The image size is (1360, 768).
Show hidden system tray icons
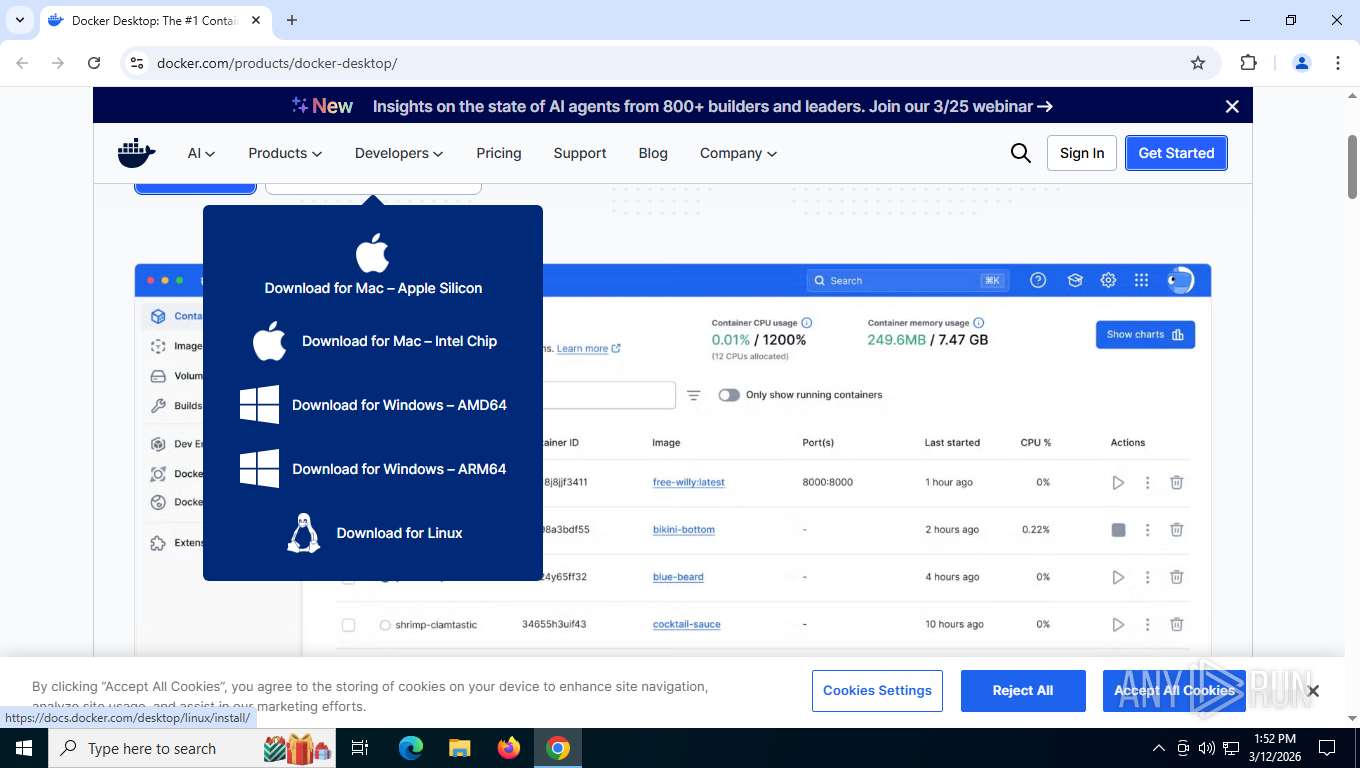point(1159,748)
